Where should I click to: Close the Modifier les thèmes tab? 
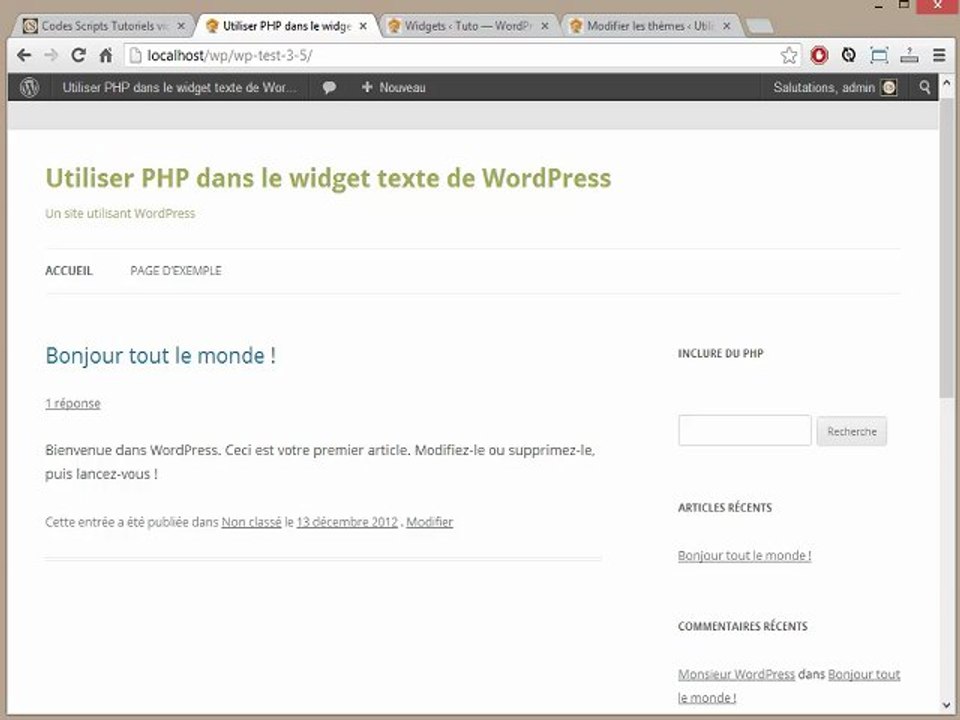[727, 26]
